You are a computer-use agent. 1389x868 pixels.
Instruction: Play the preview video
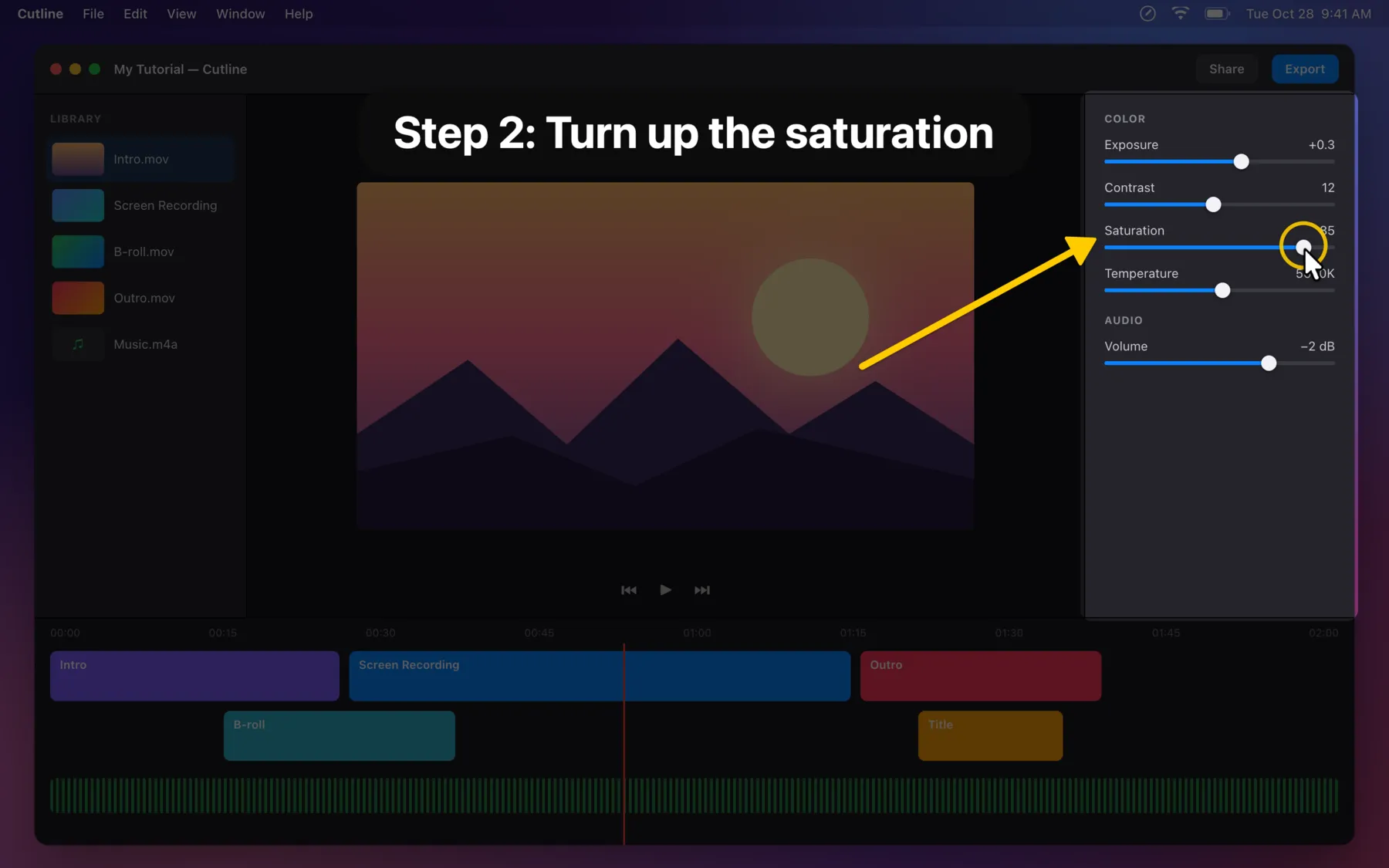tap(665, 590)
